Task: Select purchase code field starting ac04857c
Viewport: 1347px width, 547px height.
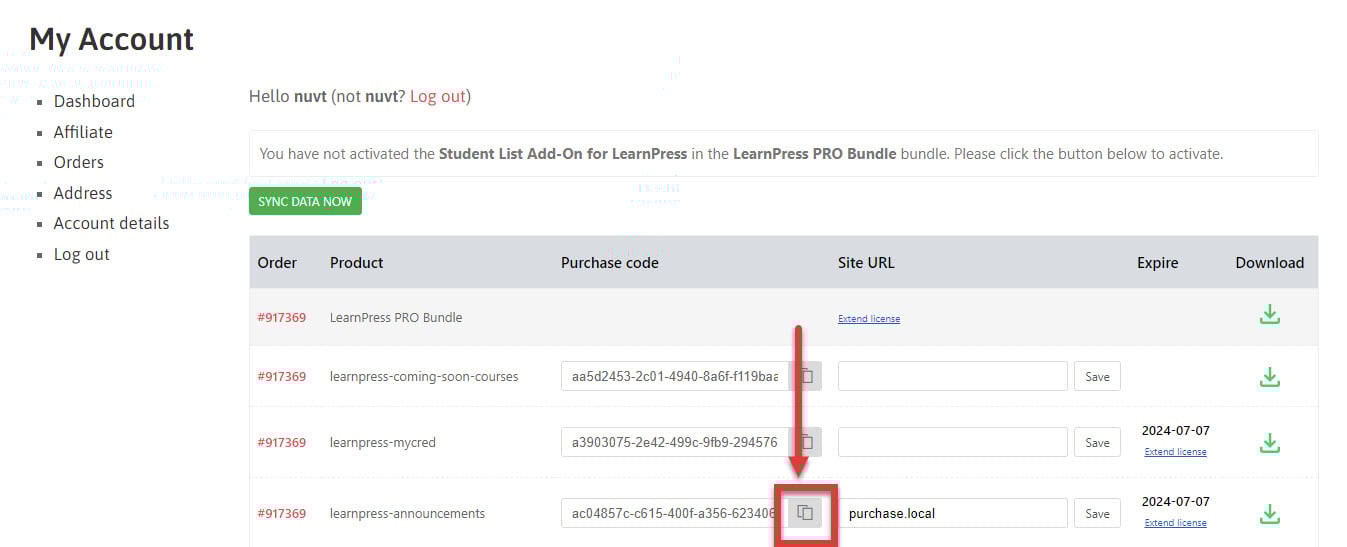Action: [x=675, y=513]
